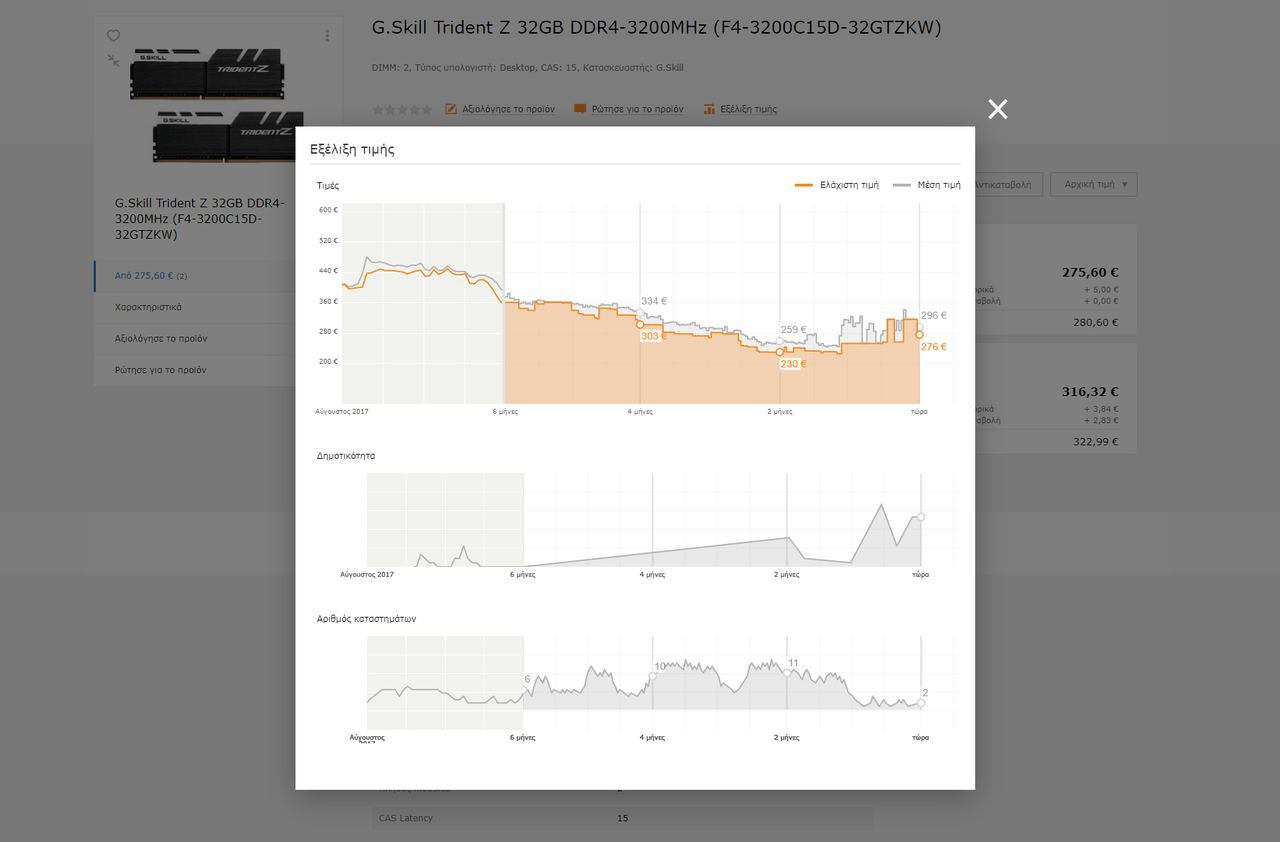Click the 'Αύγουστος 2017' label on price chart
The height and width of the screenshot is (842, 1280).
342,411
